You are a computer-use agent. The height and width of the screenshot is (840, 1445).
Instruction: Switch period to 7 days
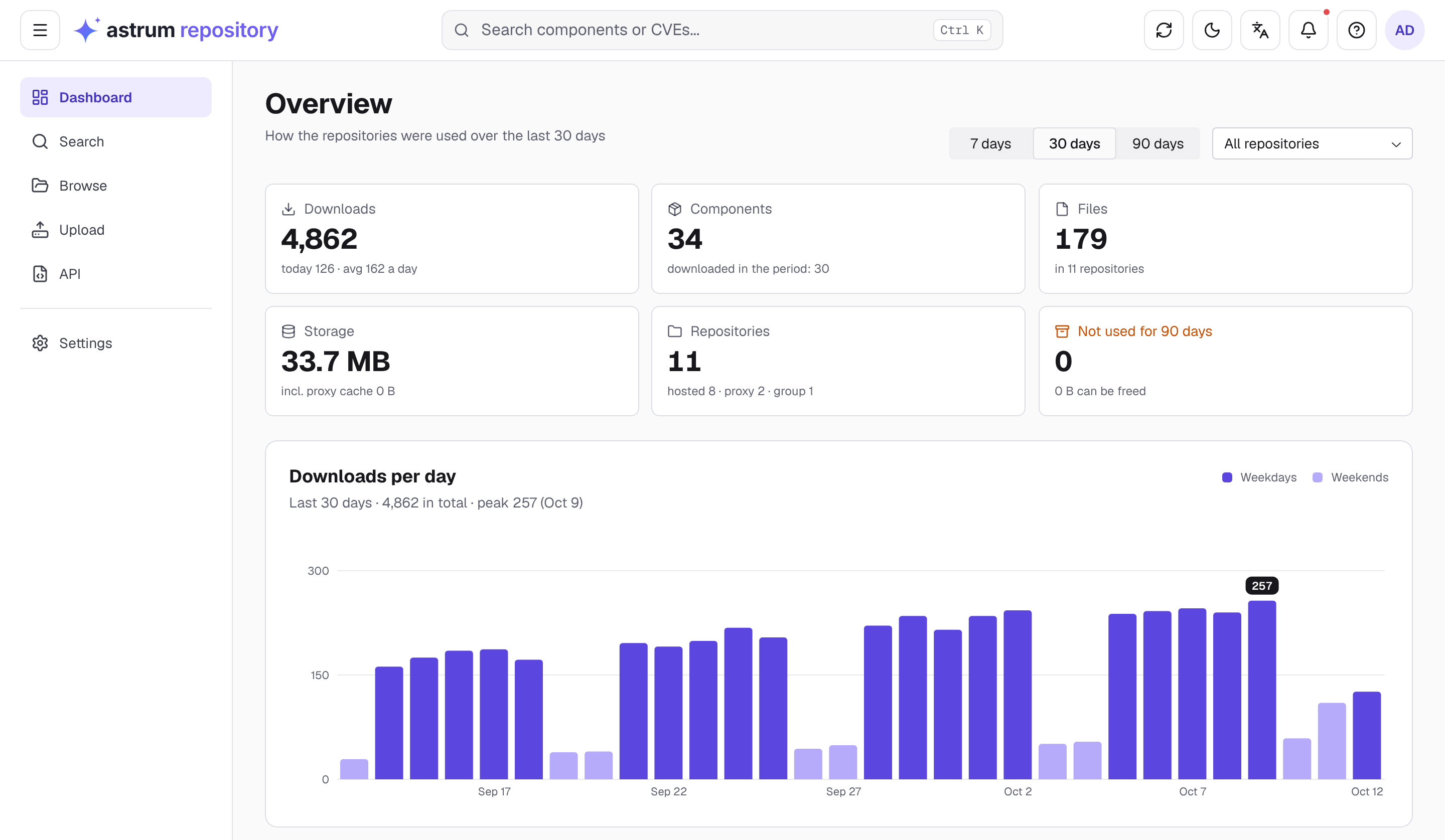point(990,143)
